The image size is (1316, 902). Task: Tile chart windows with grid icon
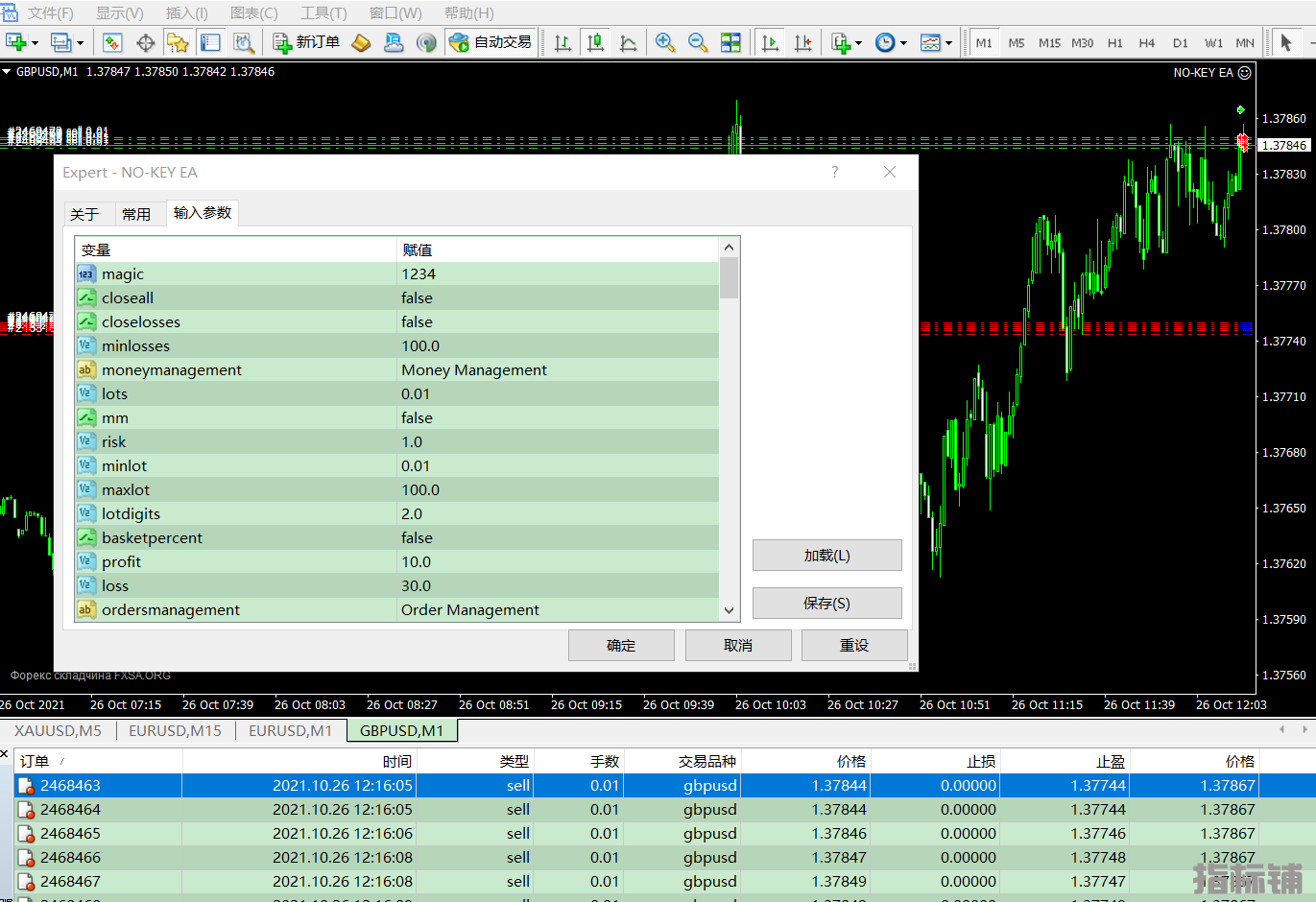tap(731, 42)
